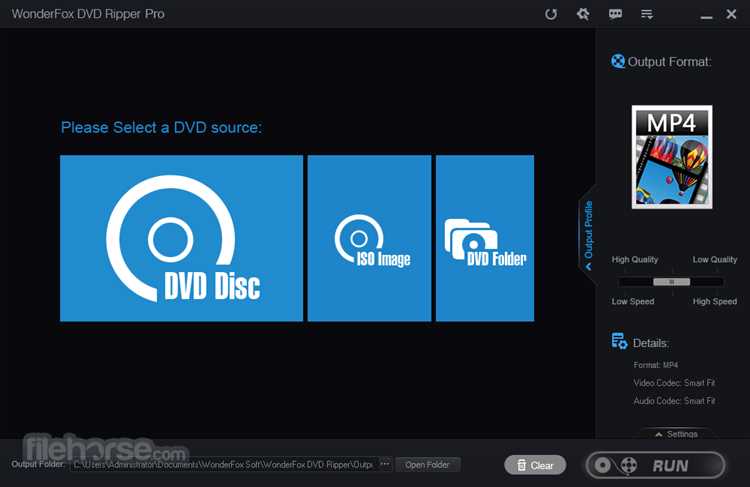This screenshot has height=487, width=750.
Task: Start ripping with the RUN button
Action: (x=655, y=465)
